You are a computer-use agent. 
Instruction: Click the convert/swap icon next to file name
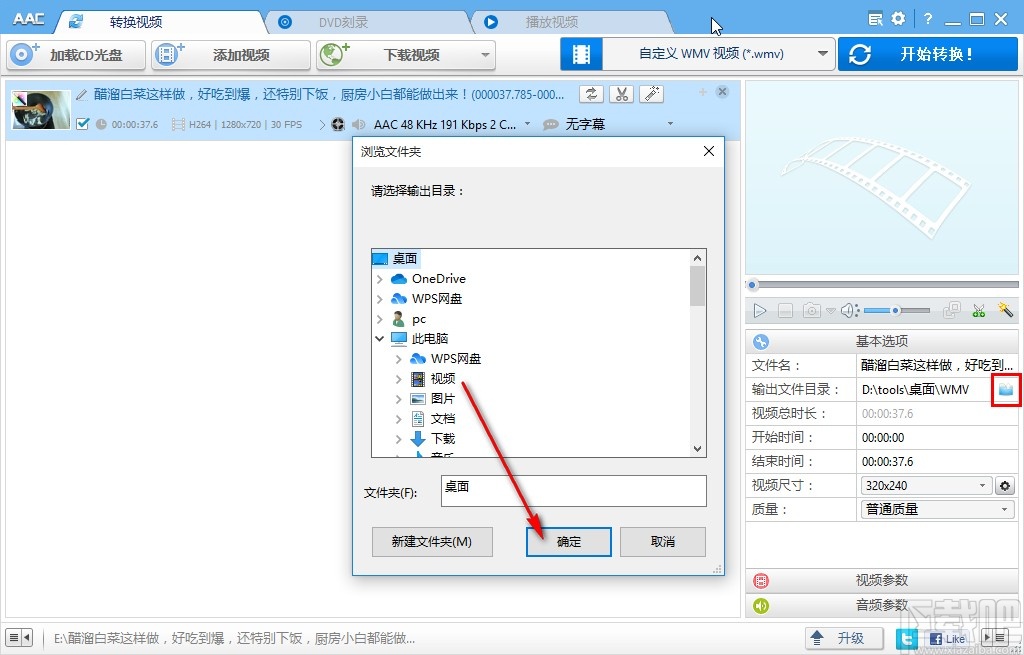[x=590, y=92]
